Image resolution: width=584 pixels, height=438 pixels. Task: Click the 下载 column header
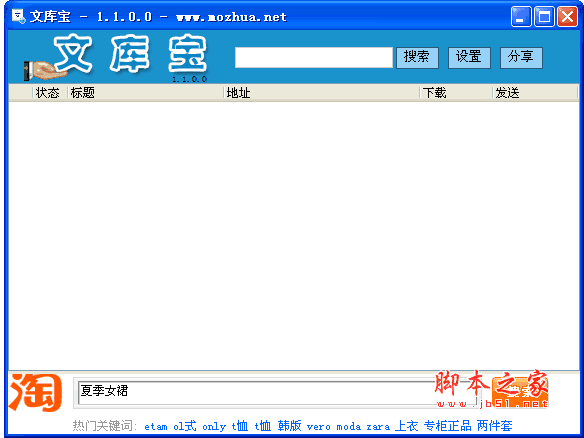point(456,93)
